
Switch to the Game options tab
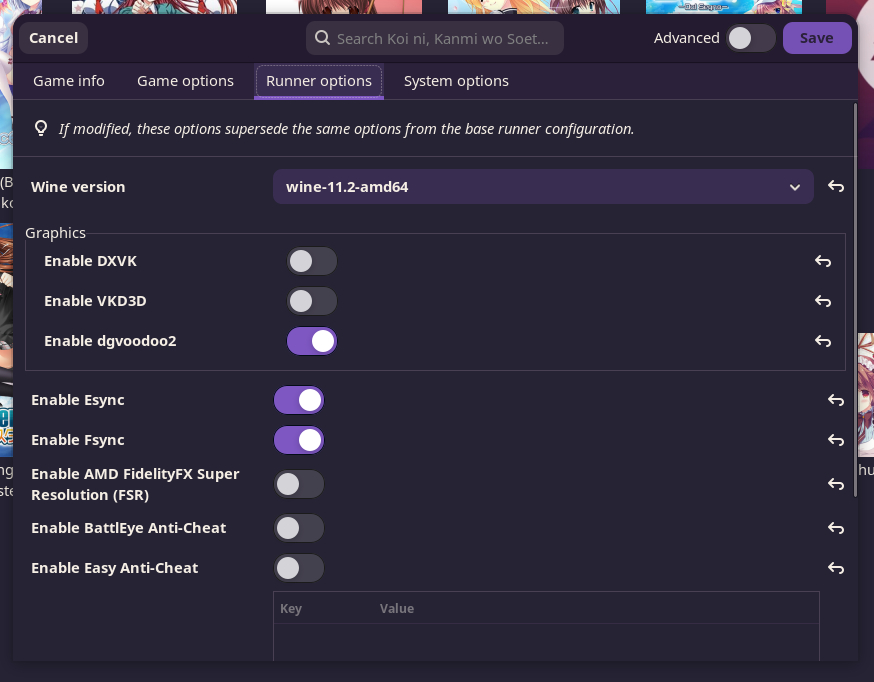pos(185,81)
